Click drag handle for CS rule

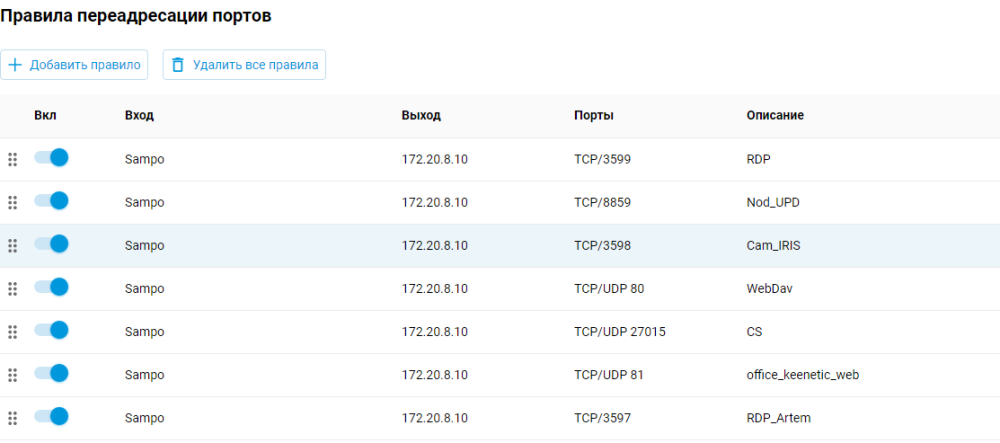(13, 332)
